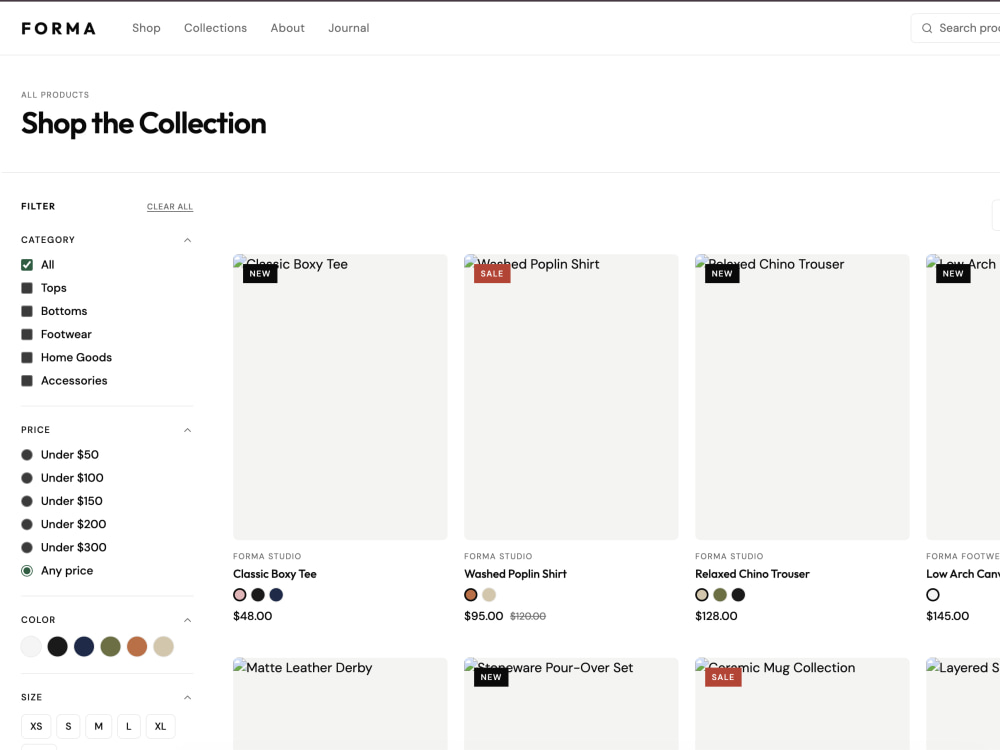Click the FORMA logo
1000x750 pixels.
point(58,28)
